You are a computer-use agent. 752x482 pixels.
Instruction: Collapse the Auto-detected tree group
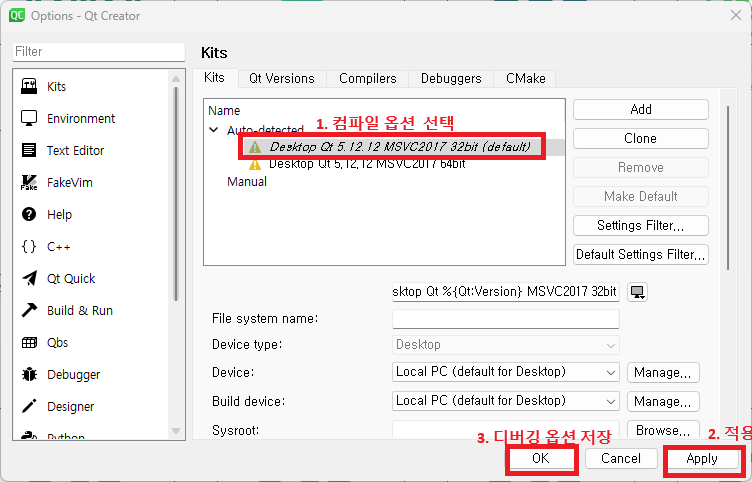[x=214, y=129]
